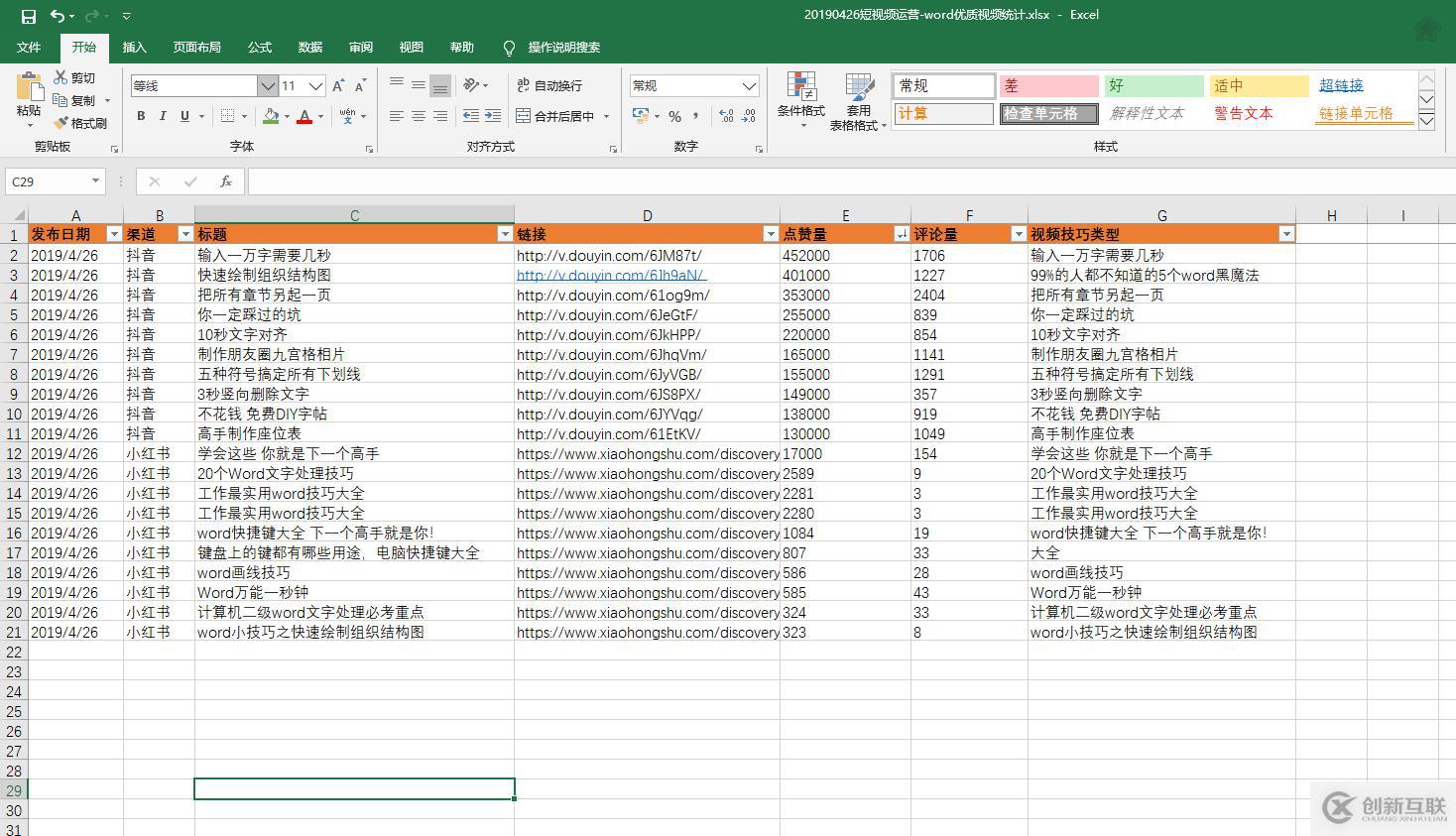The height and width of the screenshot is (836, 1456).
Task: Click the Cut scissors icon
Action: coord(61,77)
